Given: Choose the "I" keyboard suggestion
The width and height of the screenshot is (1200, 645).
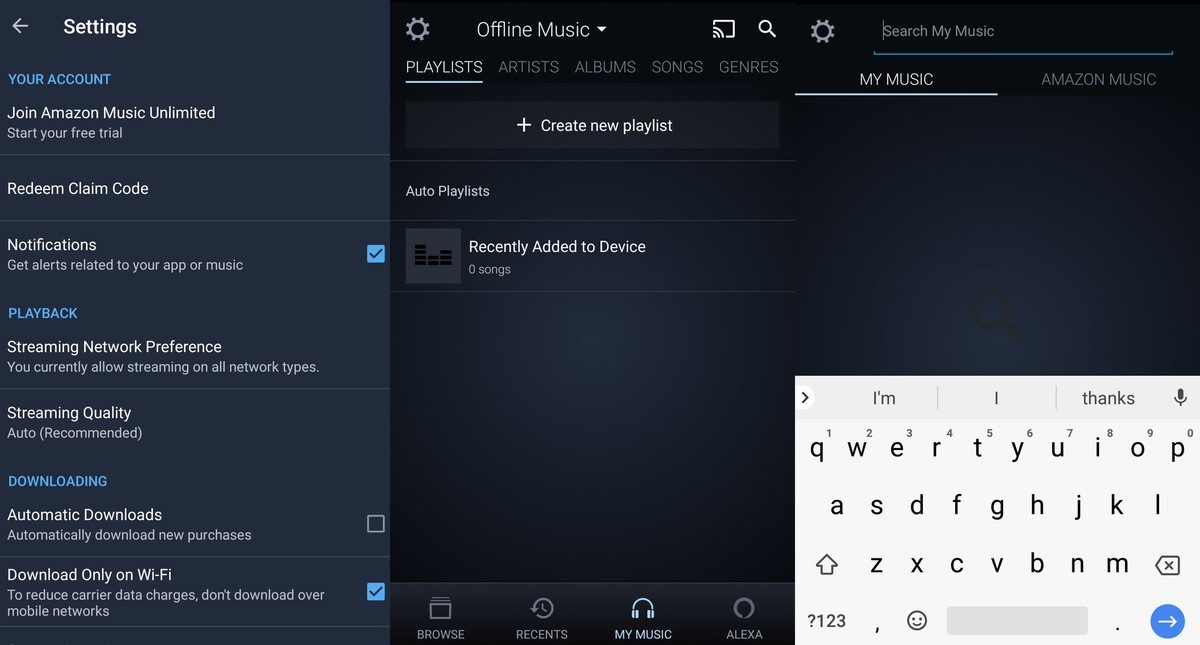Looking at the screenshot, I should point(996,398).
